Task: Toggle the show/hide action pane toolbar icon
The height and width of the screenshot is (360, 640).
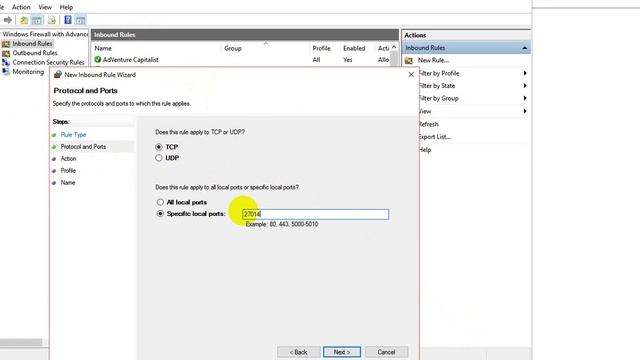Action: 80,20
